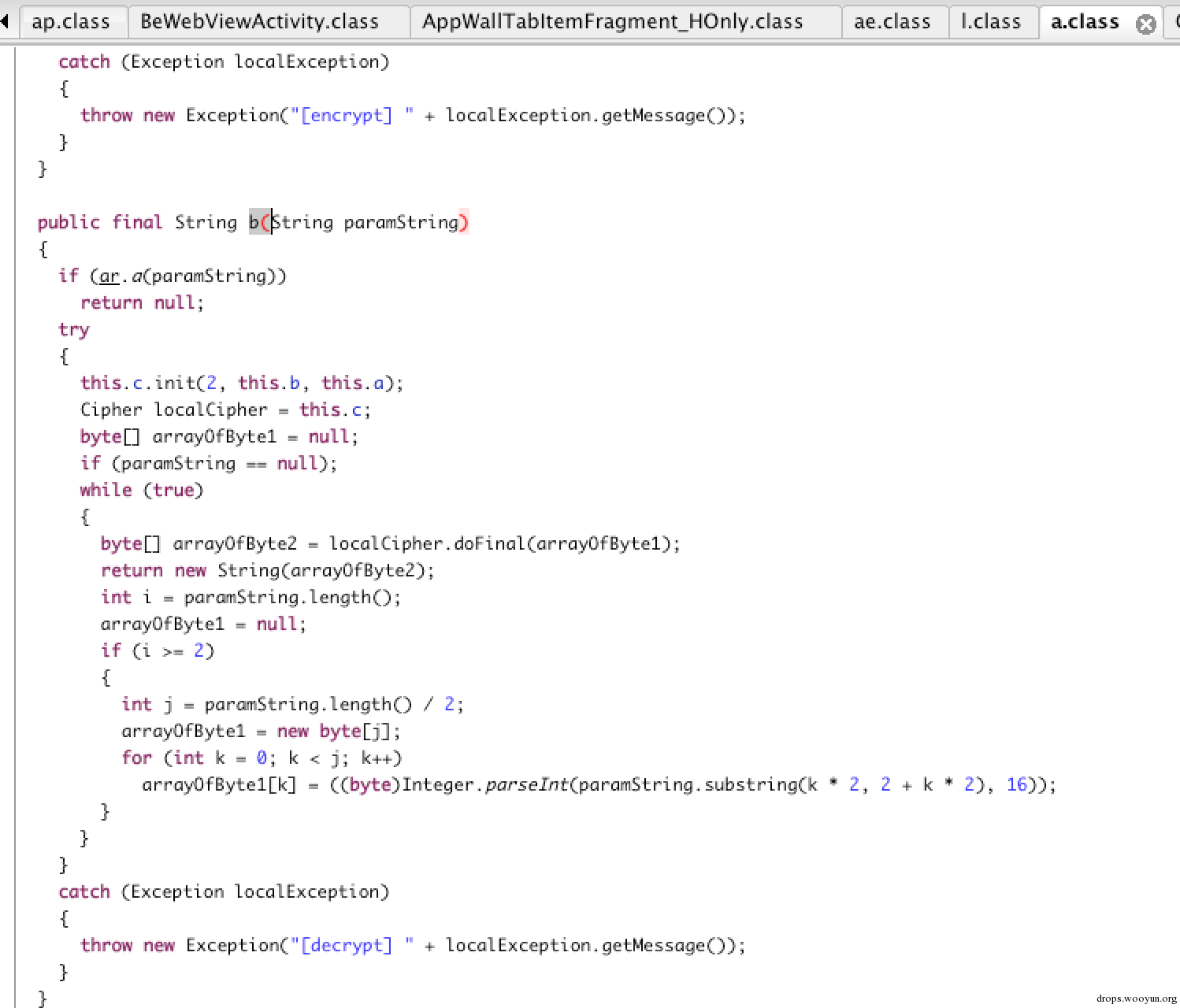1180x1008 pixels.
Task: Click the highlighted method name b
Action: (254, 223)
